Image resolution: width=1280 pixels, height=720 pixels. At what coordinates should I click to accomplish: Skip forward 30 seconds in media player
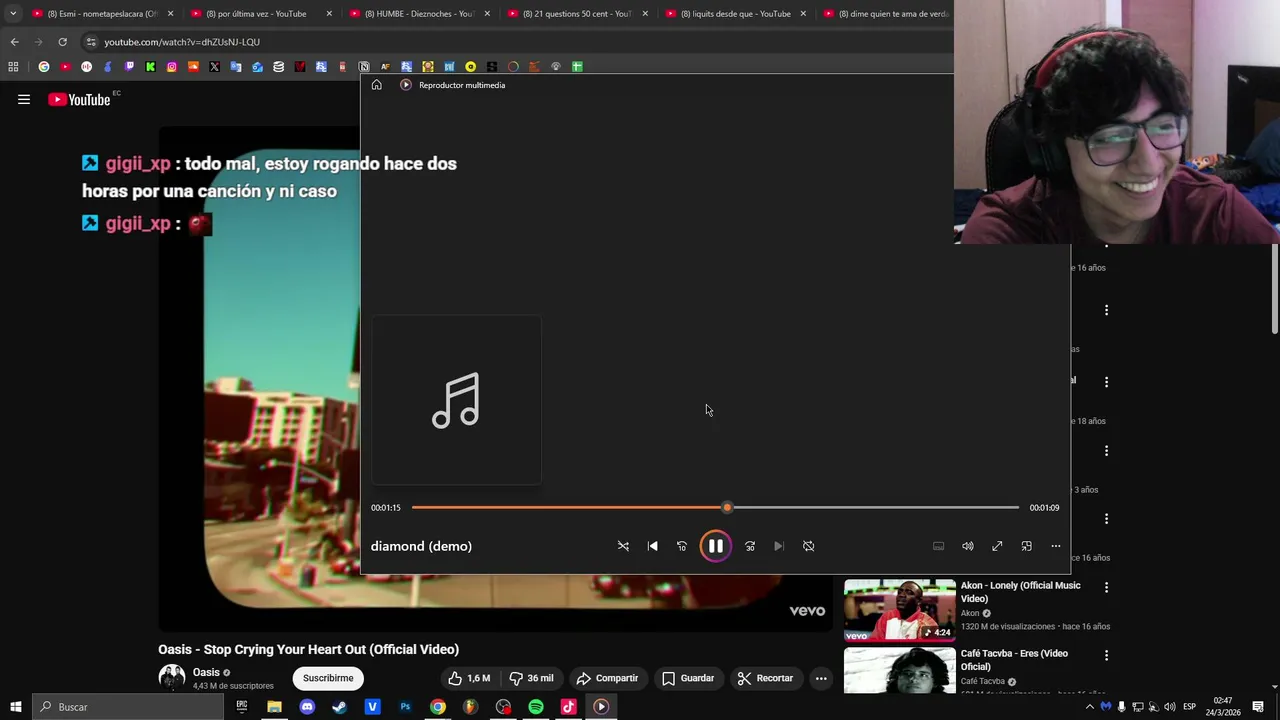point(750,546)
